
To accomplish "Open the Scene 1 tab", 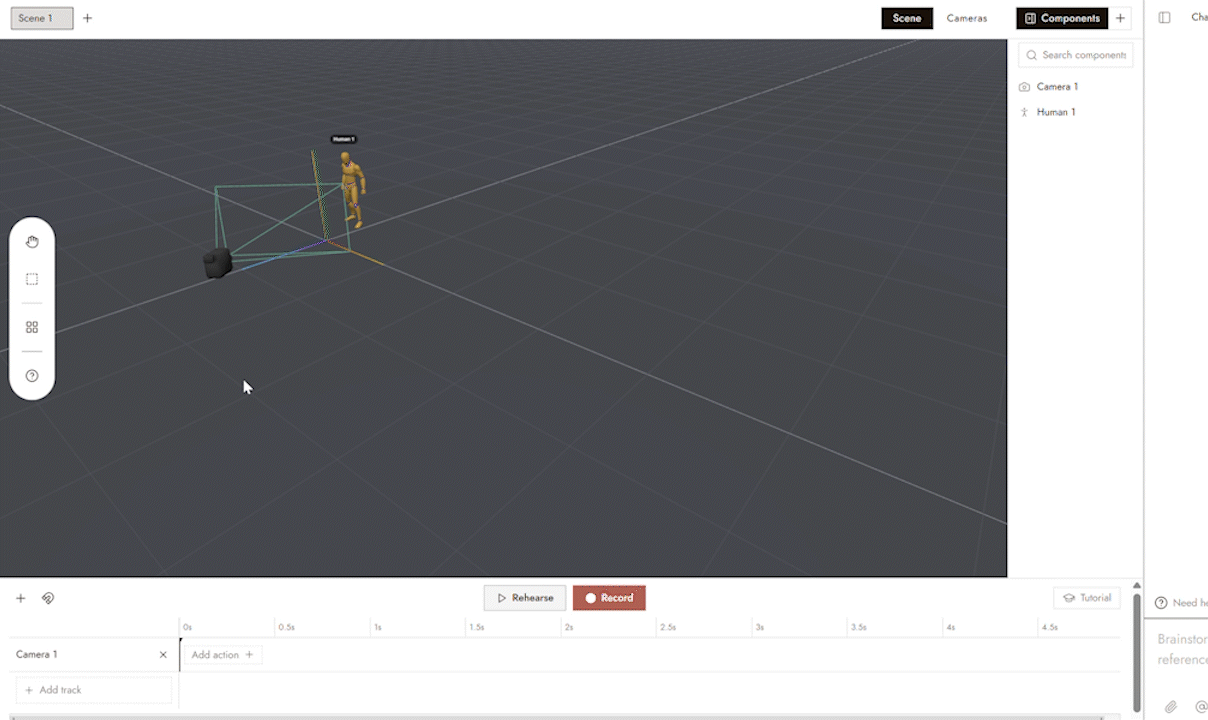I will click(x=42, y=18).
